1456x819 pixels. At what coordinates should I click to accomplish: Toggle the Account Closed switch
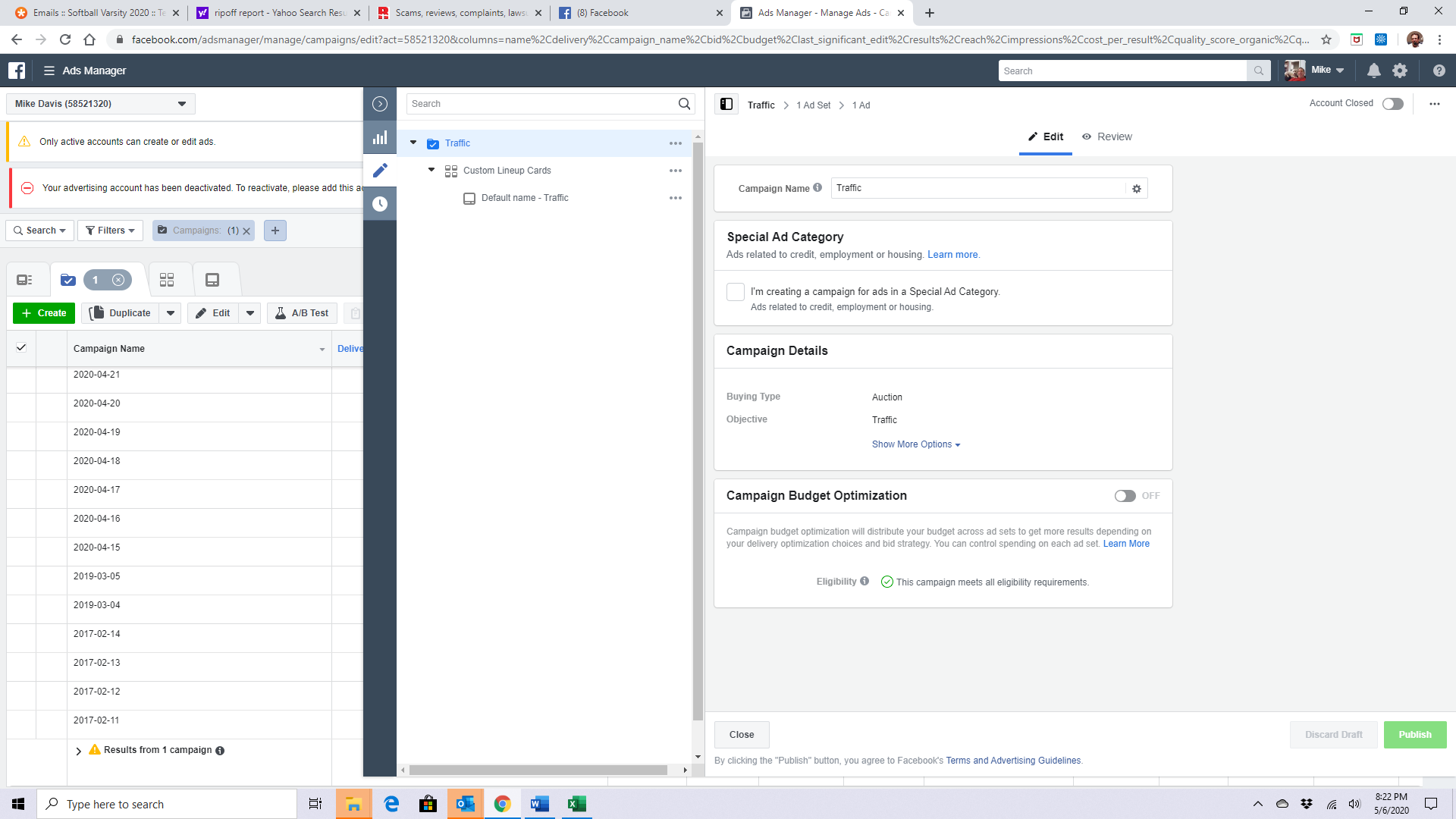pyautogui.click(x=1393, y=104)
